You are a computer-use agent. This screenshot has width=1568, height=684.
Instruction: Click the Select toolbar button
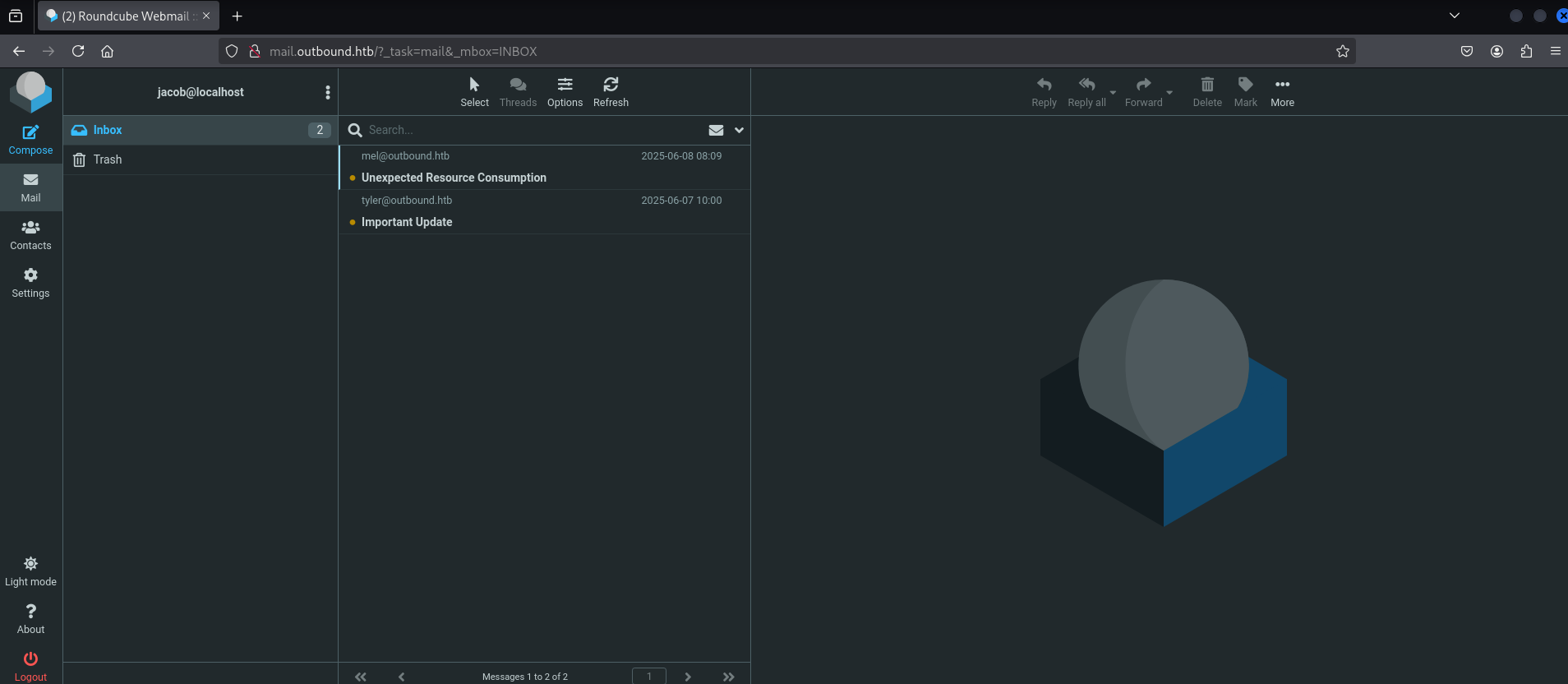[x=474, y=92]
